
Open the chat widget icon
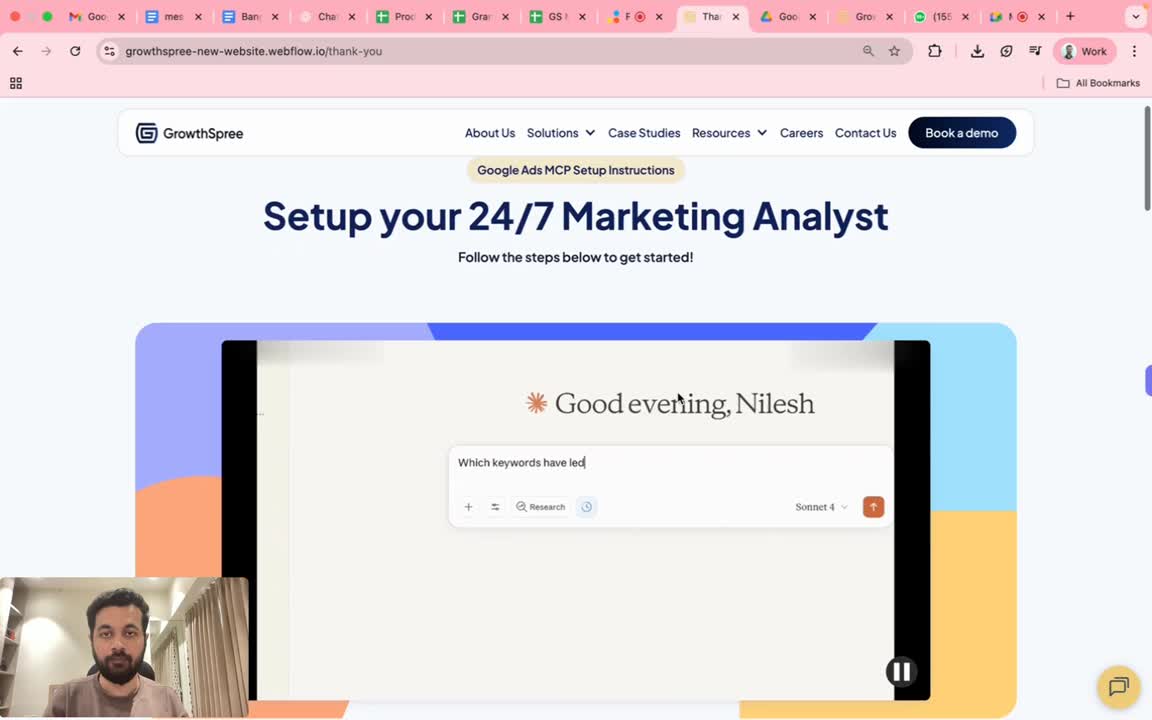click(1118, 686)
